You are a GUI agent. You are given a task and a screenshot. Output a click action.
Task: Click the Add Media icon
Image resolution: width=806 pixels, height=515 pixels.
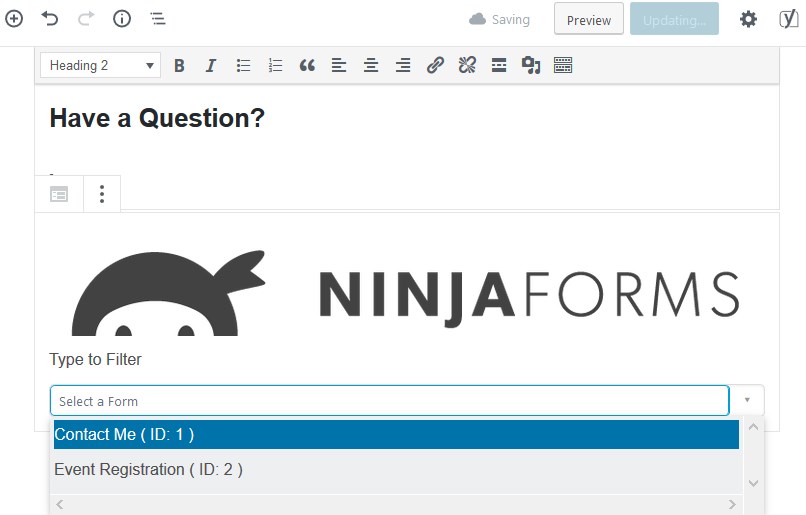coord(531,65)
